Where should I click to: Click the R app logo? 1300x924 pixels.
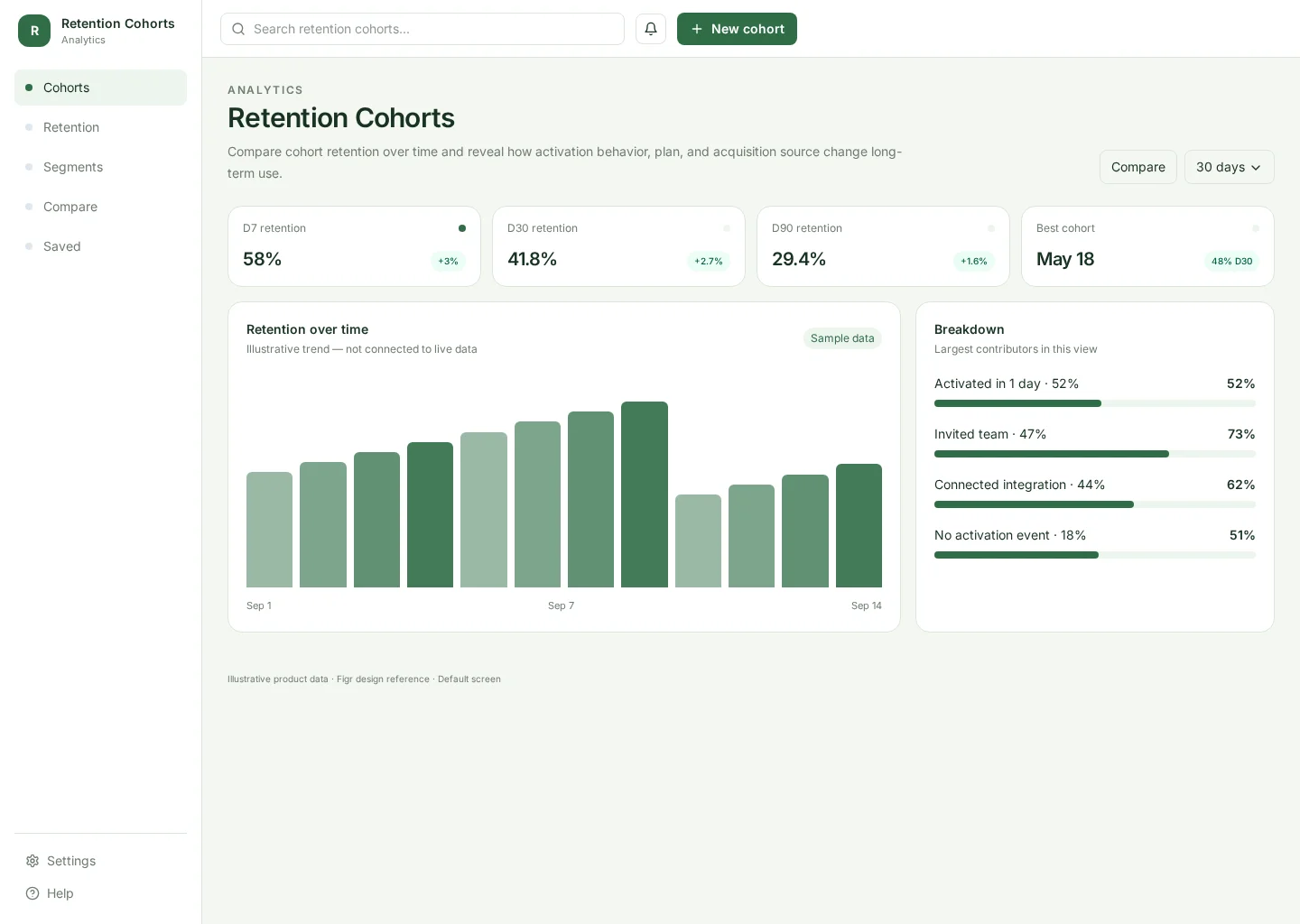click(34, 31)
